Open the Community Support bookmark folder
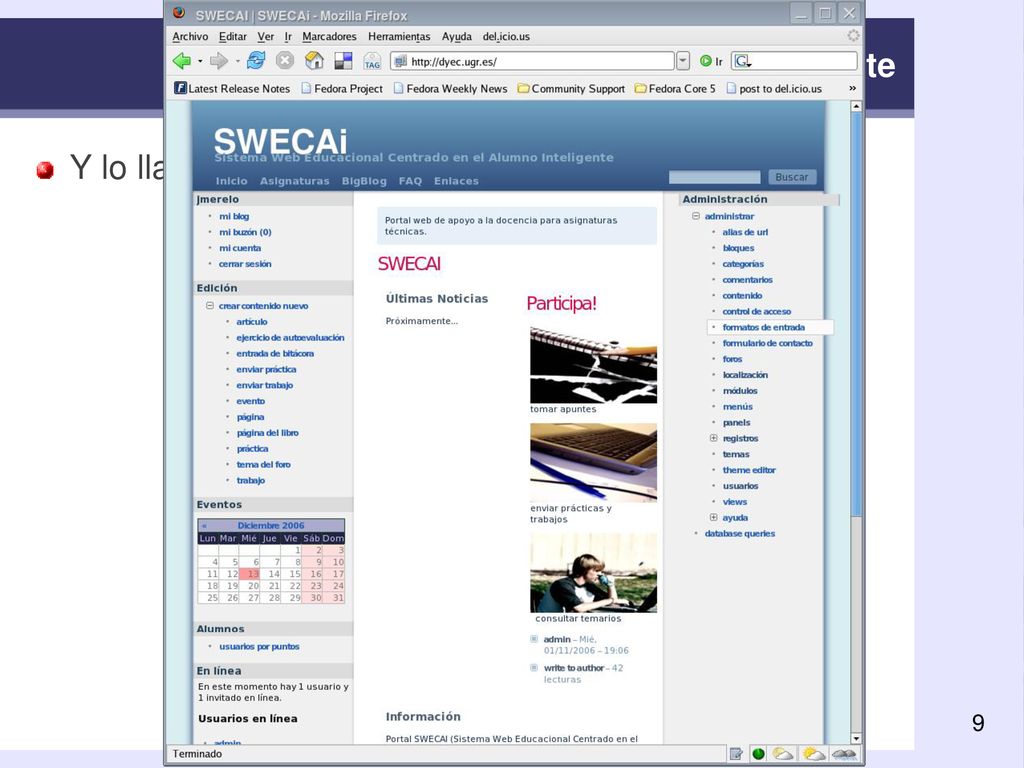 (571, 88)
